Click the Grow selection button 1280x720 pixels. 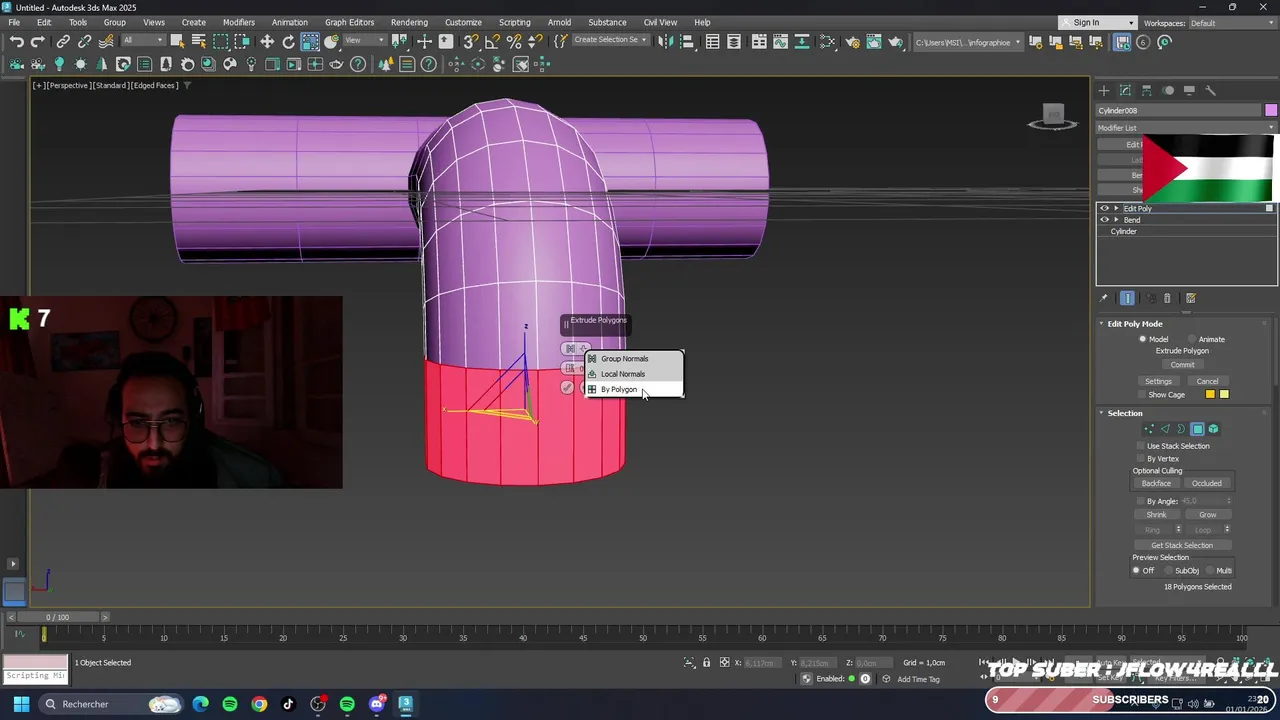coord(1207,515)
